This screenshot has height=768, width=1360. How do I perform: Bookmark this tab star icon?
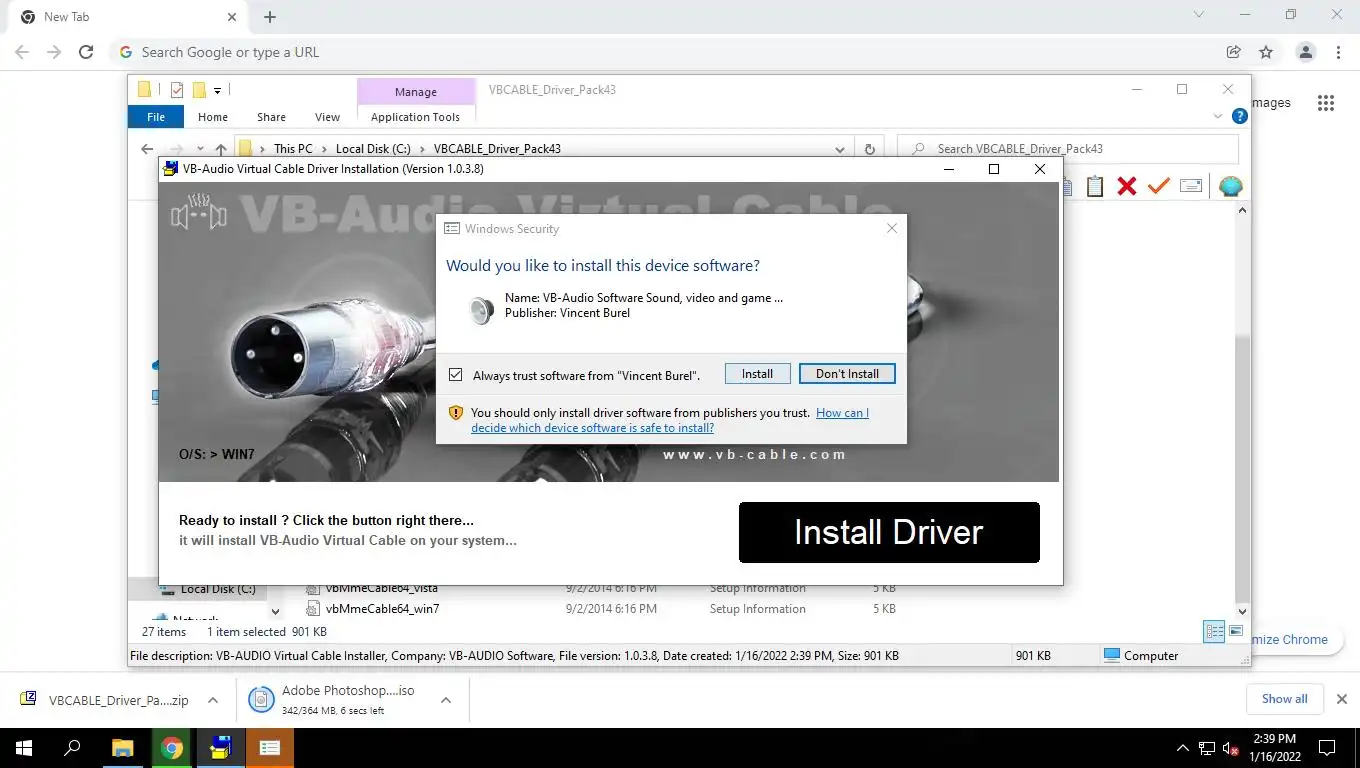coord(1266,52)
